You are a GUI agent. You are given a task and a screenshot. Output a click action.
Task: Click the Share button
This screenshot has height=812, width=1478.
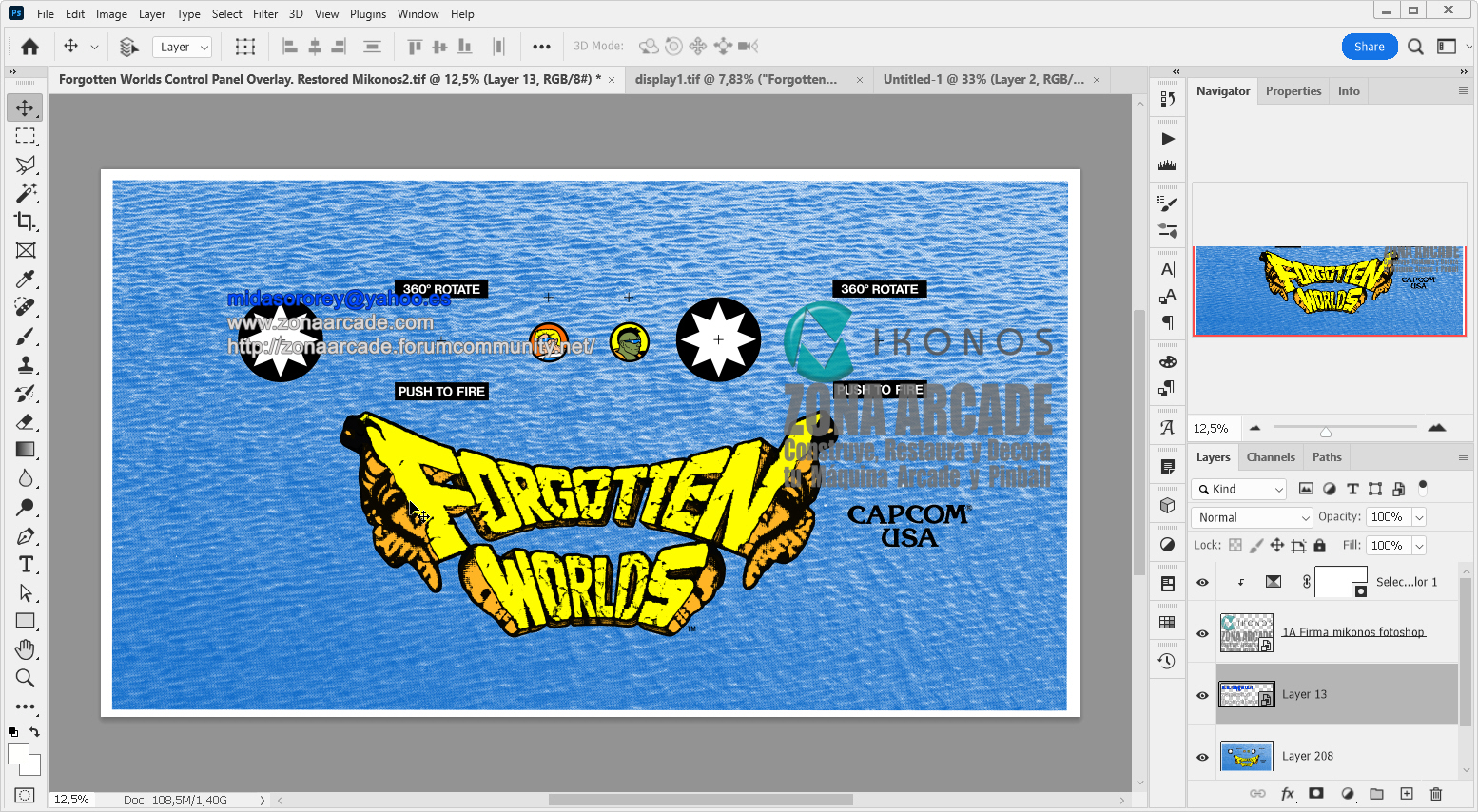(1370, 45)
